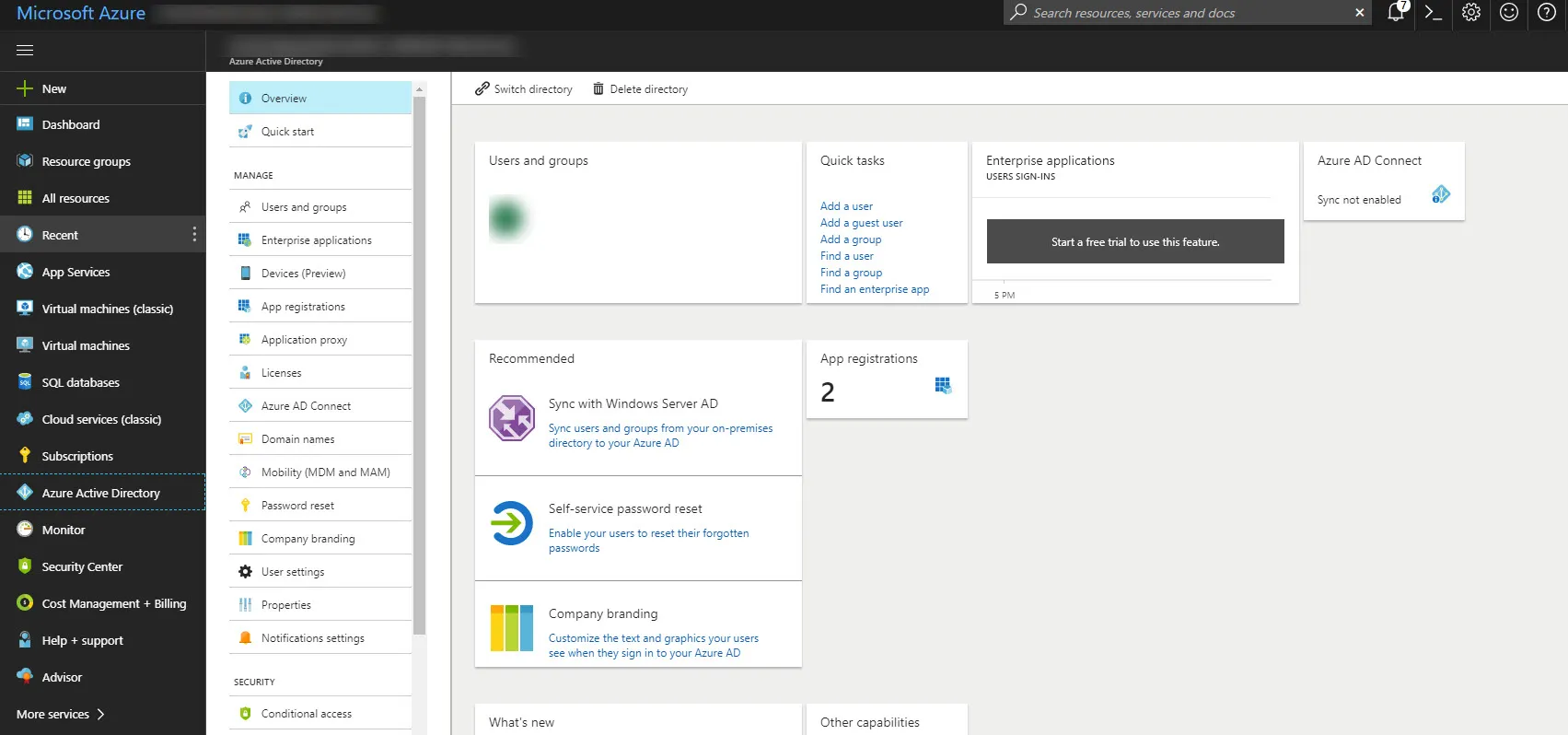
Task: Select Users and groups in Manage menu
Action: (x=304, y=207)
